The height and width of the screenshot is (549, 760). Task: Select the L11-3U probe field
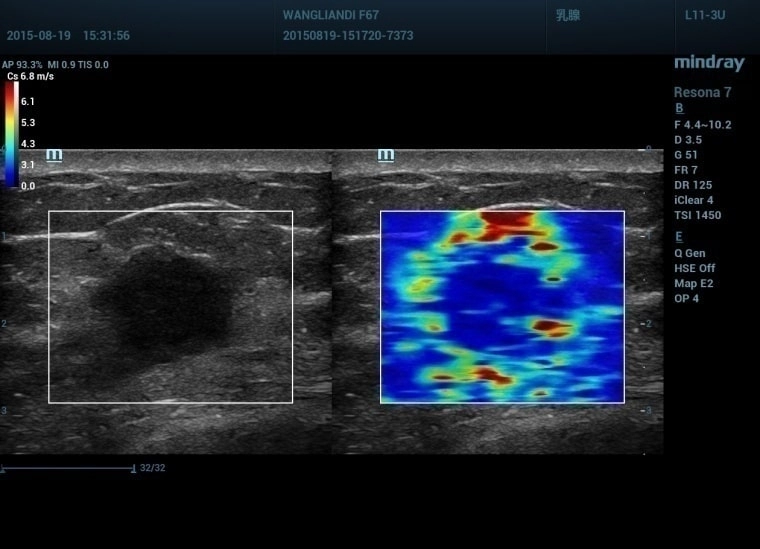706,16
